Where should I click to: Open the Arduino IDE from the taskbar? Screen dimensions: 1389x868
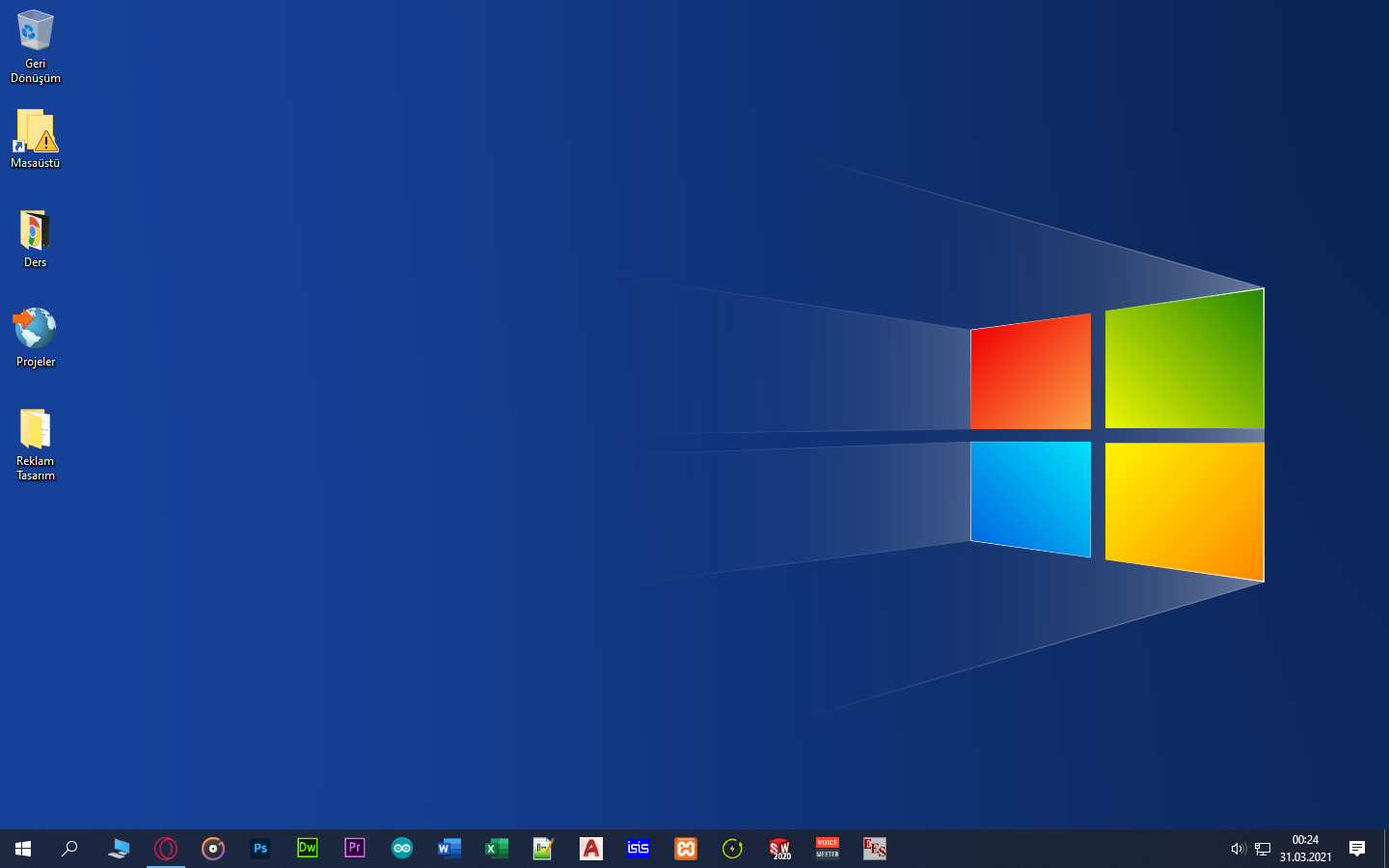pyautogui.click(x=402, y=849)
